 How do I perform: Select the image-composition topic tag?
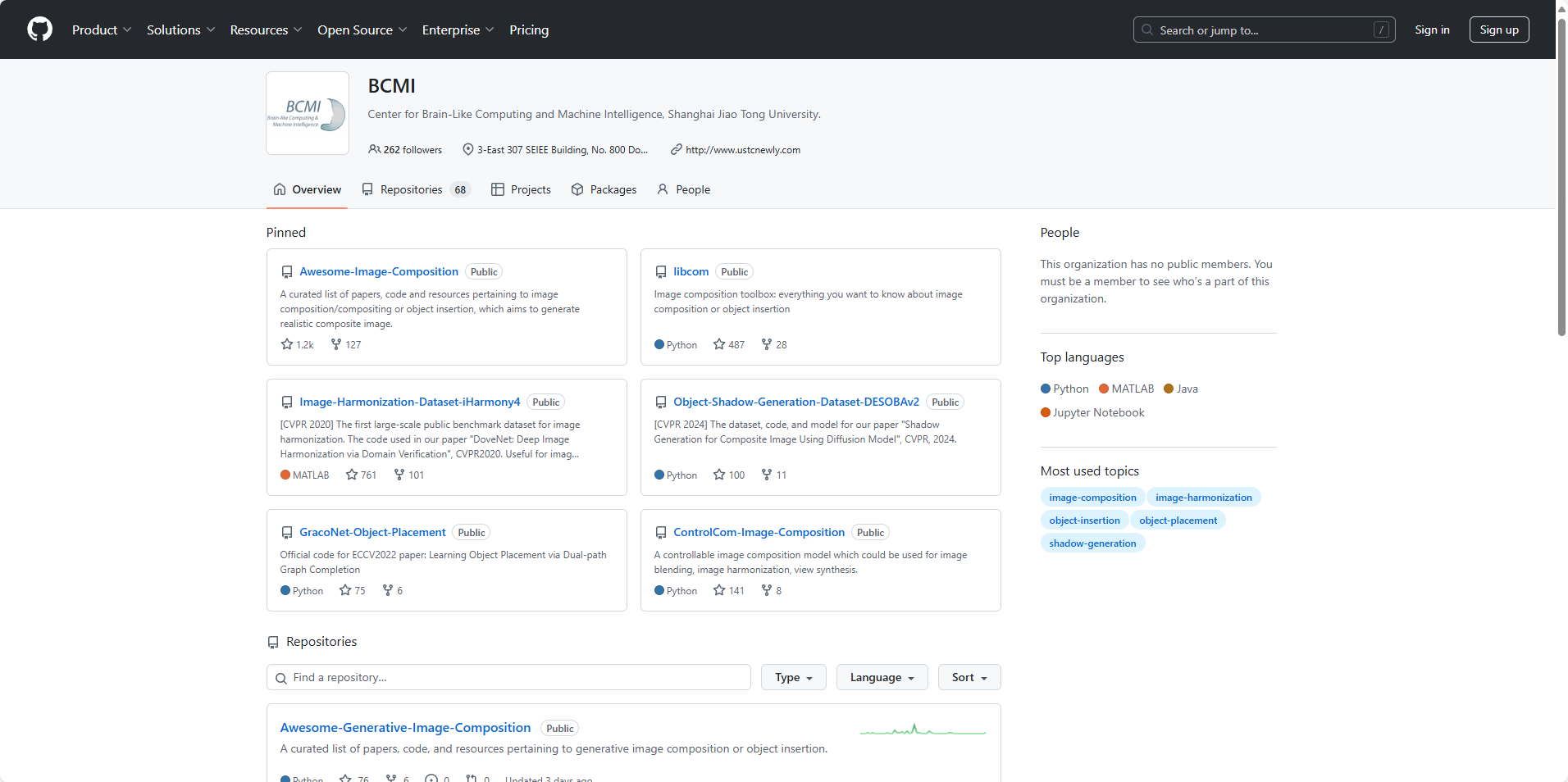(1092, 498)
